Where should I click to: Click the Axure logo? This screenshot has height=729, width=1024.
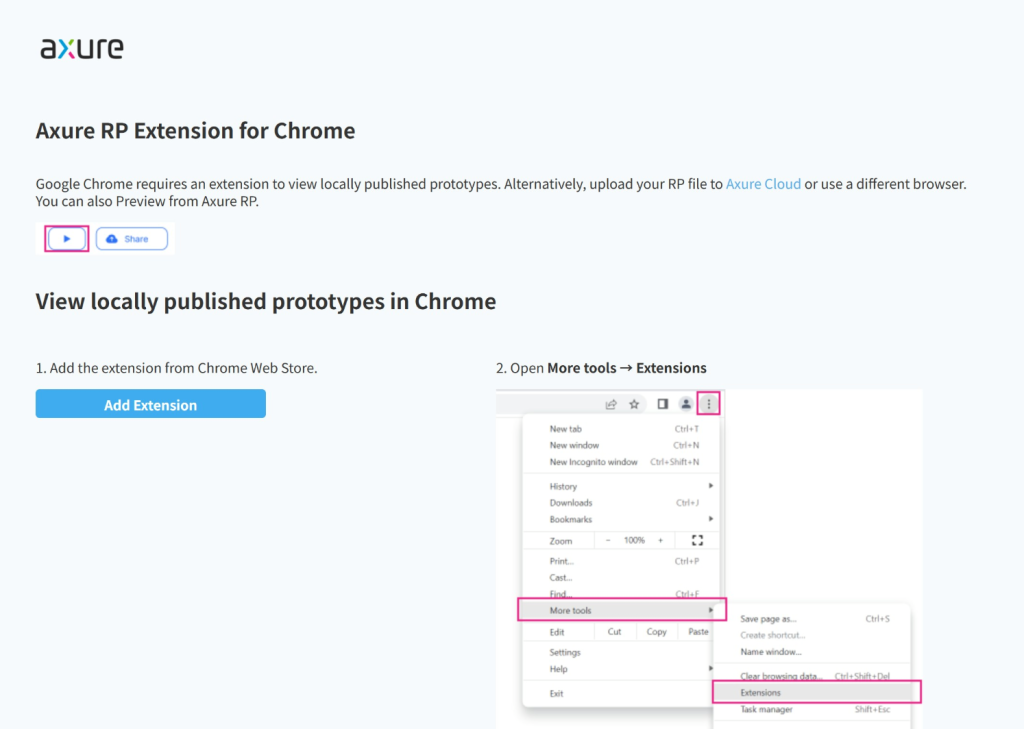tap(82, 48)
